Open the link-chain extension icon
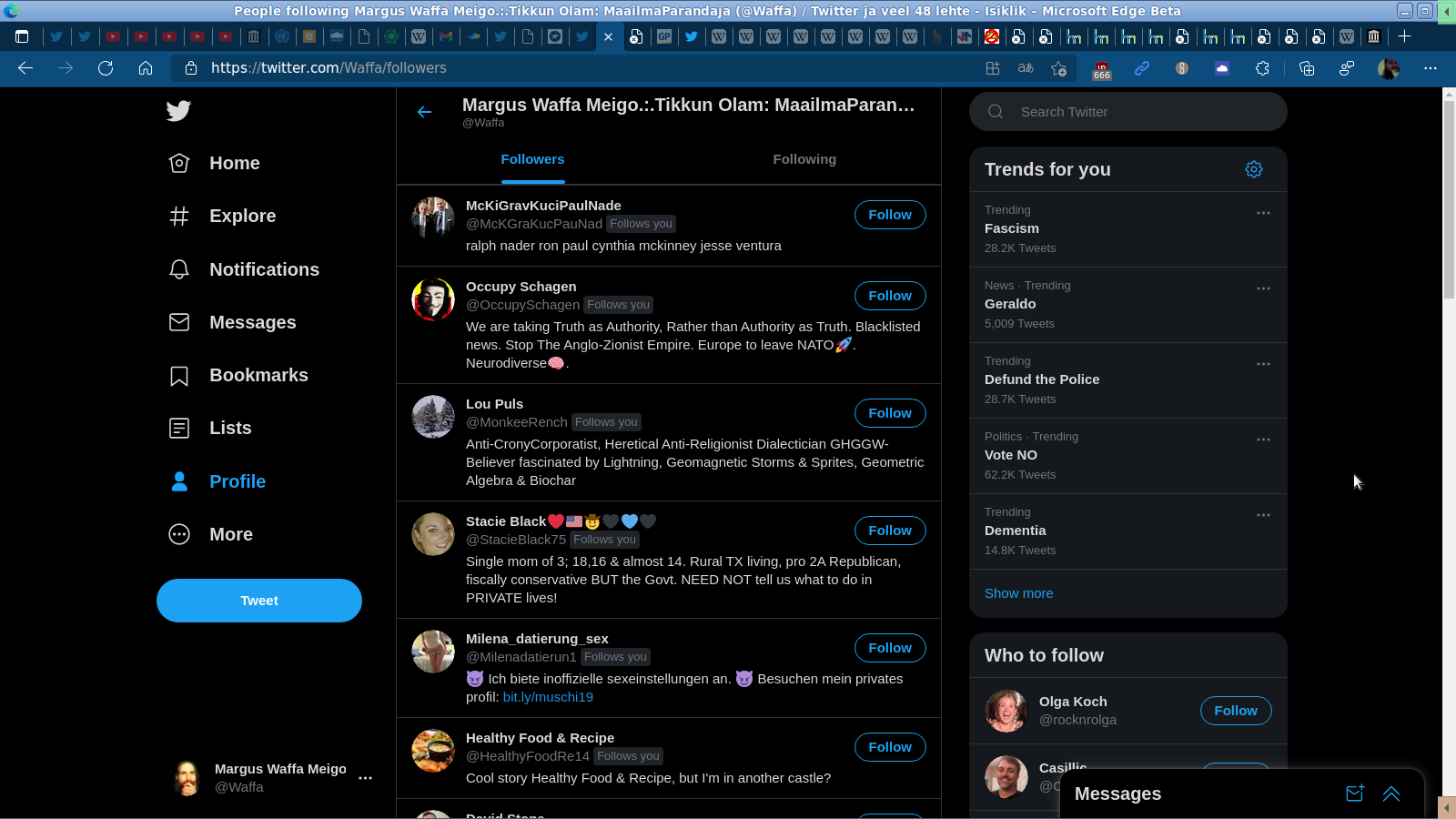Viewport: 1456px width, 819px height. coord(1142,68)
